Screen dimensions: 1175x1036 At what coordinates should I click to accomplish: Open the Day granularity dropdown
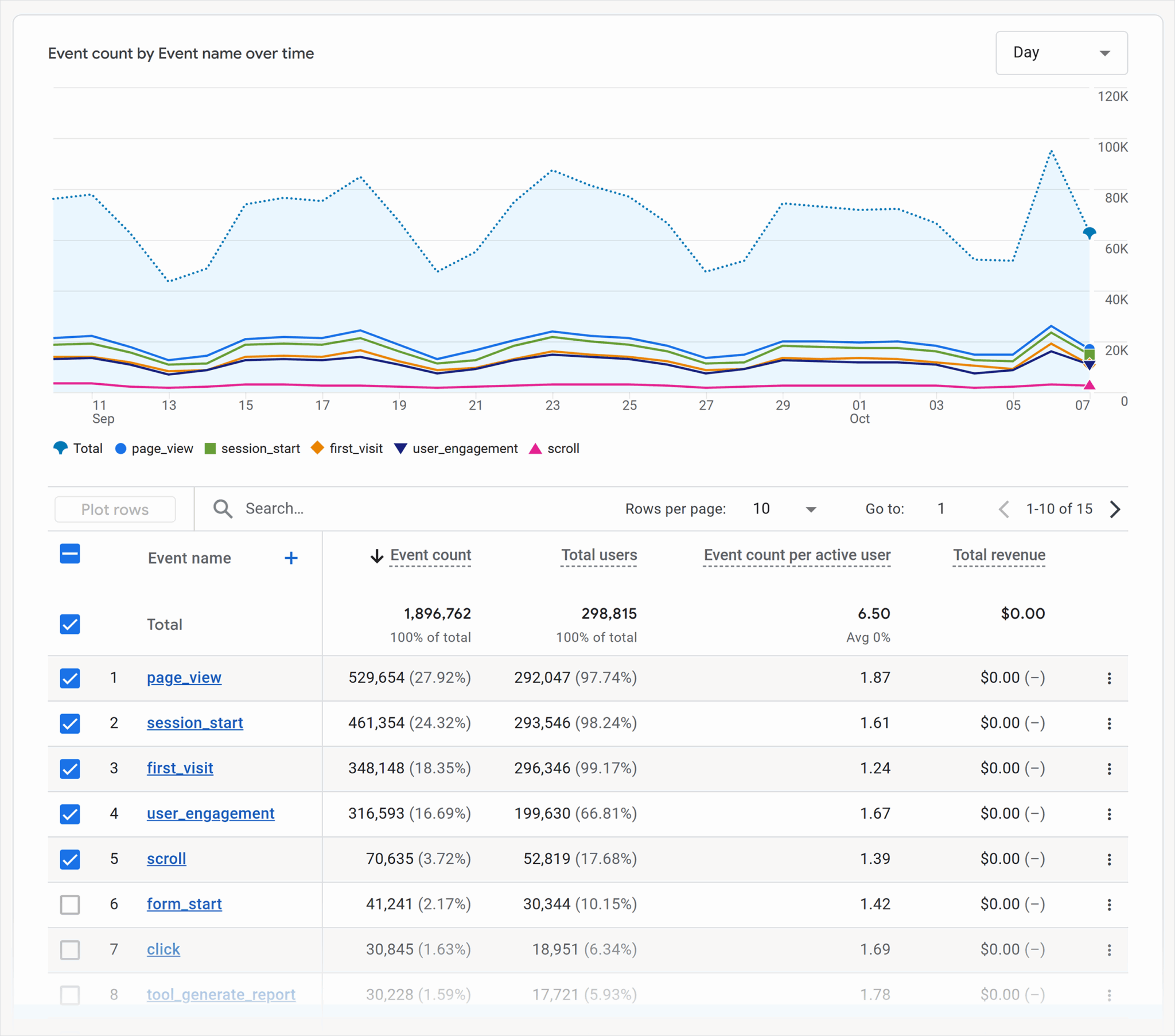pyautogui.click(x=1061, y=53)
